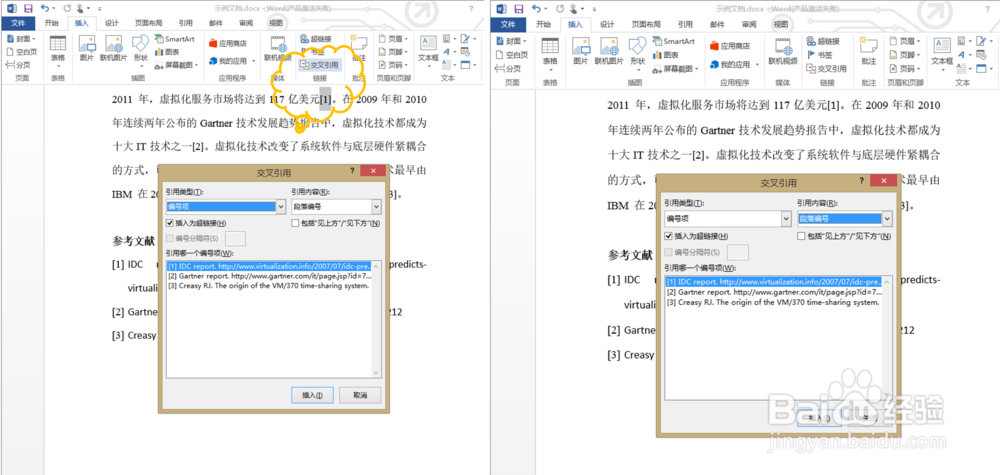1000x475 pixels.
Task: Open 交叉引用 cross-reference in right window
Action: tap(827, 68)
